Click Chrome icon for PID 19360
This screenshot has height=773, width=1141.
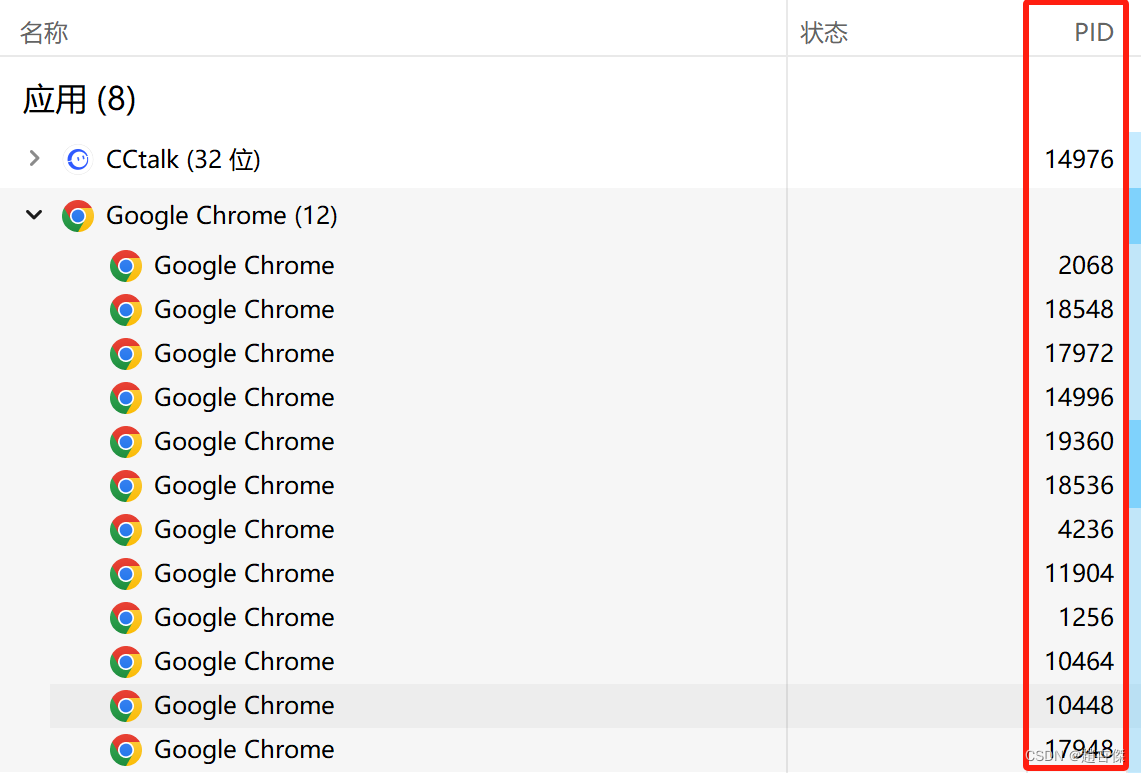[x=125, y=442]
